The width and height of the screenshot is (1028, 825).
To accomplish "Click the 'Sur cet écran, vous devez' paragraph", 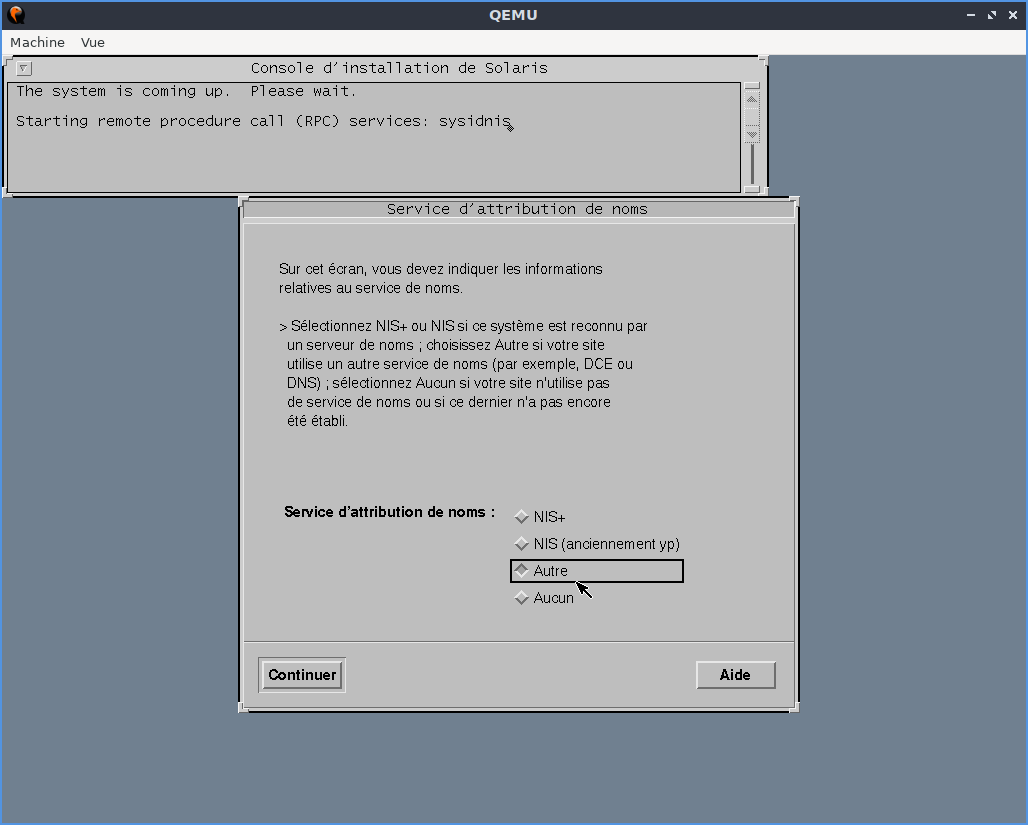I will point(441,279).
